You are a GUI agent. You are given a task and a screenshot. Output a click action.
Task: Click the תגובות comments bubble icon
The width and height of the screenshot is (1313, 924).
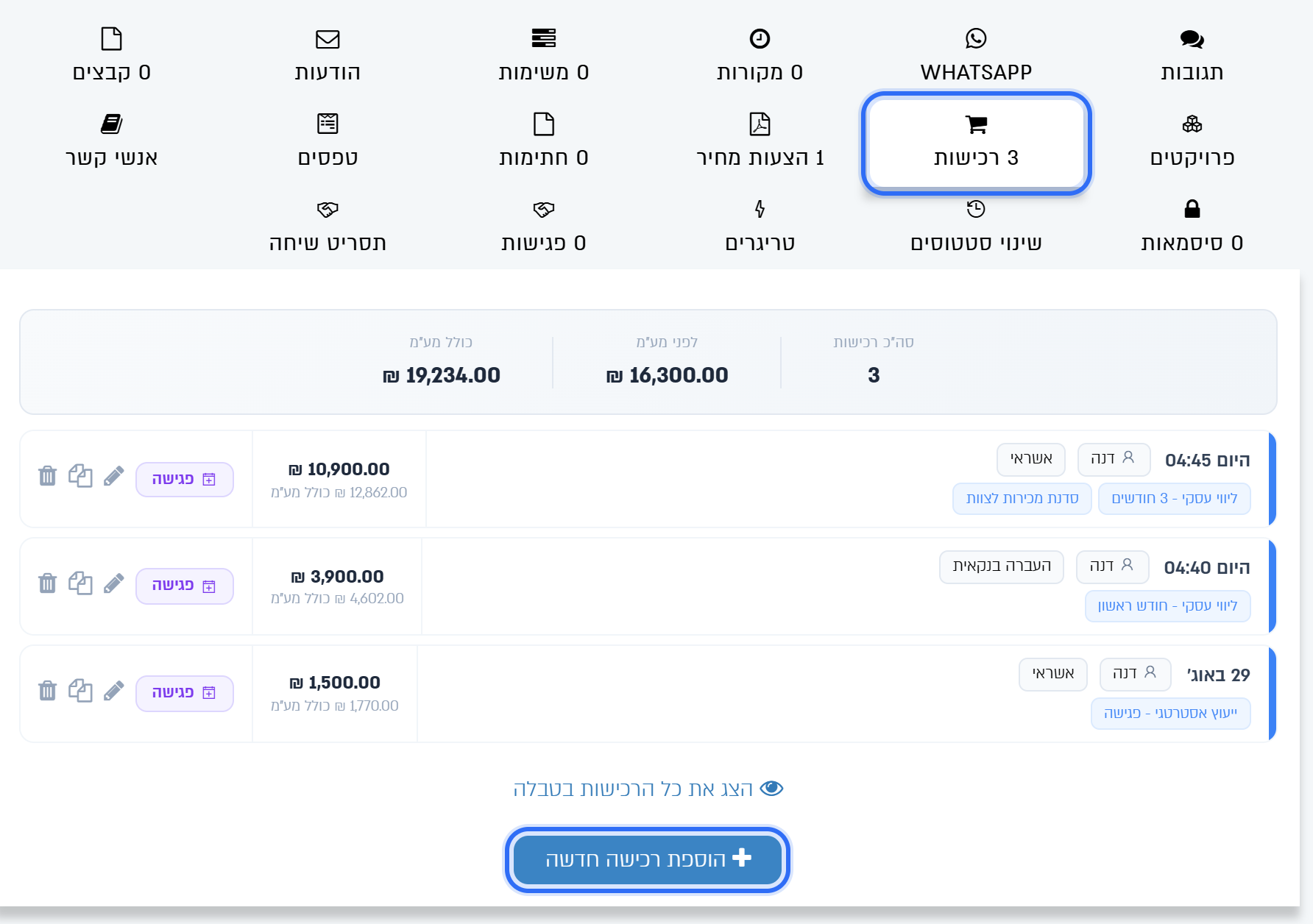1192,39
